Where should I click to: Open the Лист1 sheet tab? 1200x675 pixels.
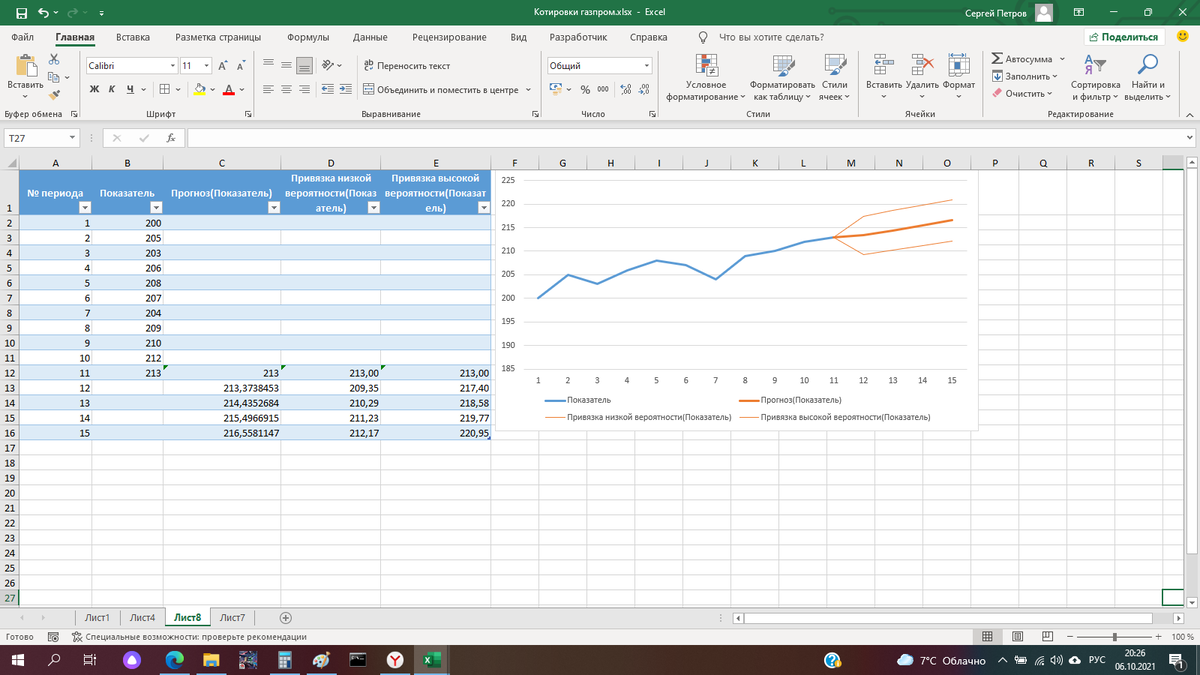point(98,618)
